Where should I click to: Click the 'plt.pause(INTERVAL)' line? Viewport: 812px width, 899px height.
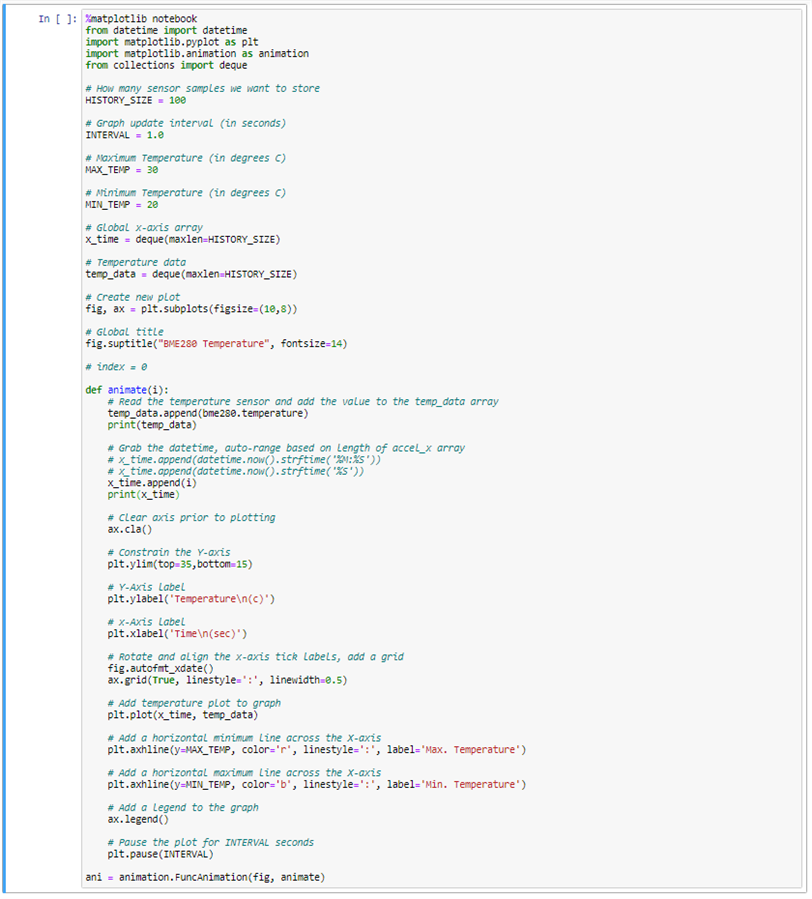[x=161, y=854]
